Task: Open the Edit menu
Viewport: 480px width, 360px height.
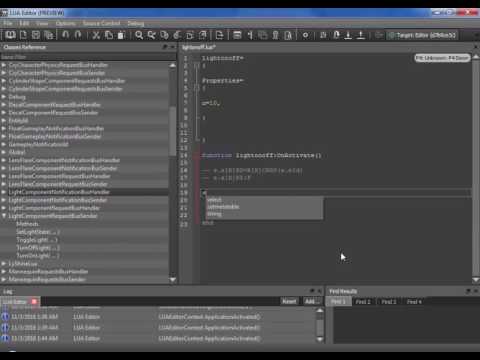Action: 24,23
